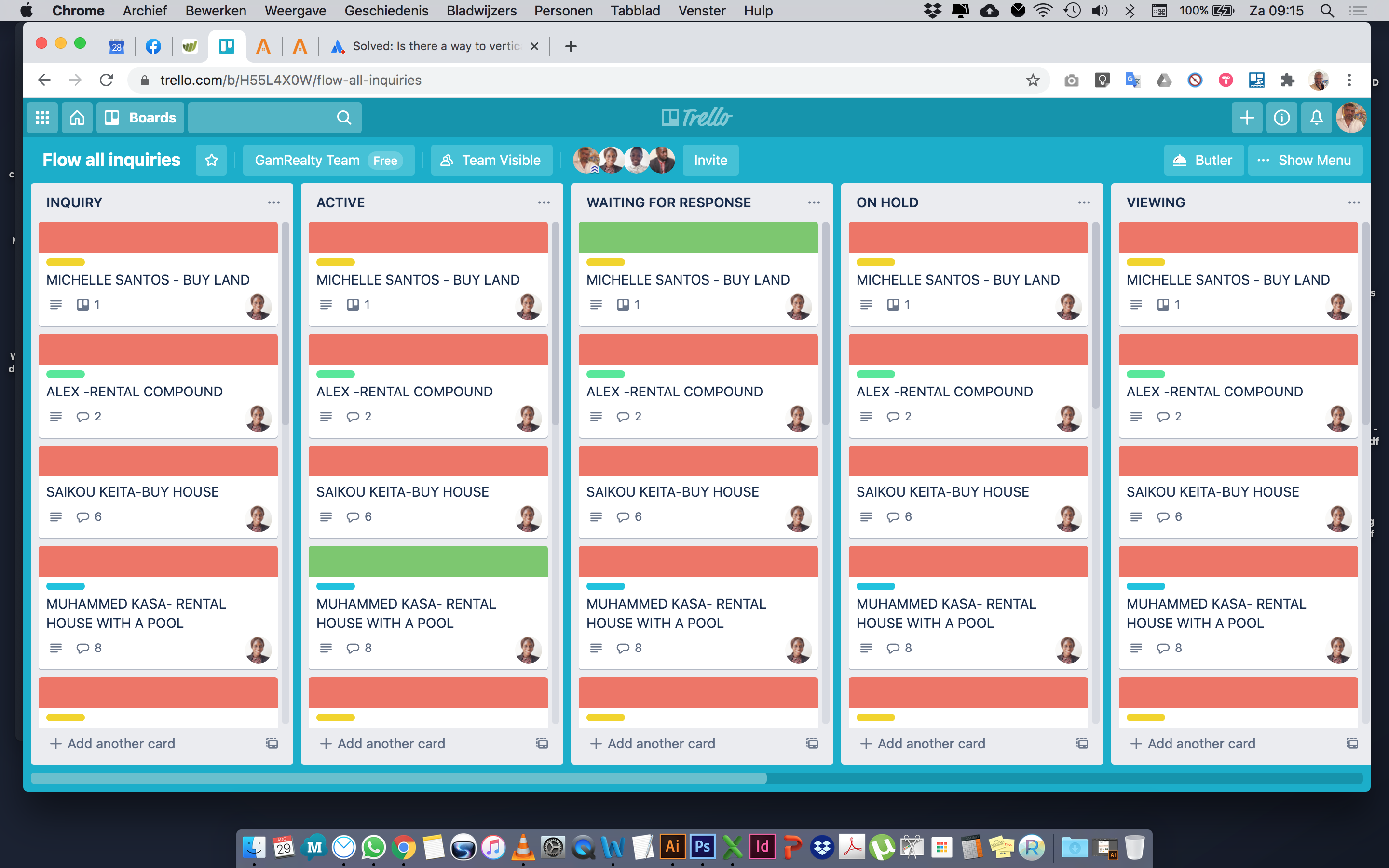1389x868 pixels.
Task: Bookmark this page with star icon
Action: pos(1033,81)
